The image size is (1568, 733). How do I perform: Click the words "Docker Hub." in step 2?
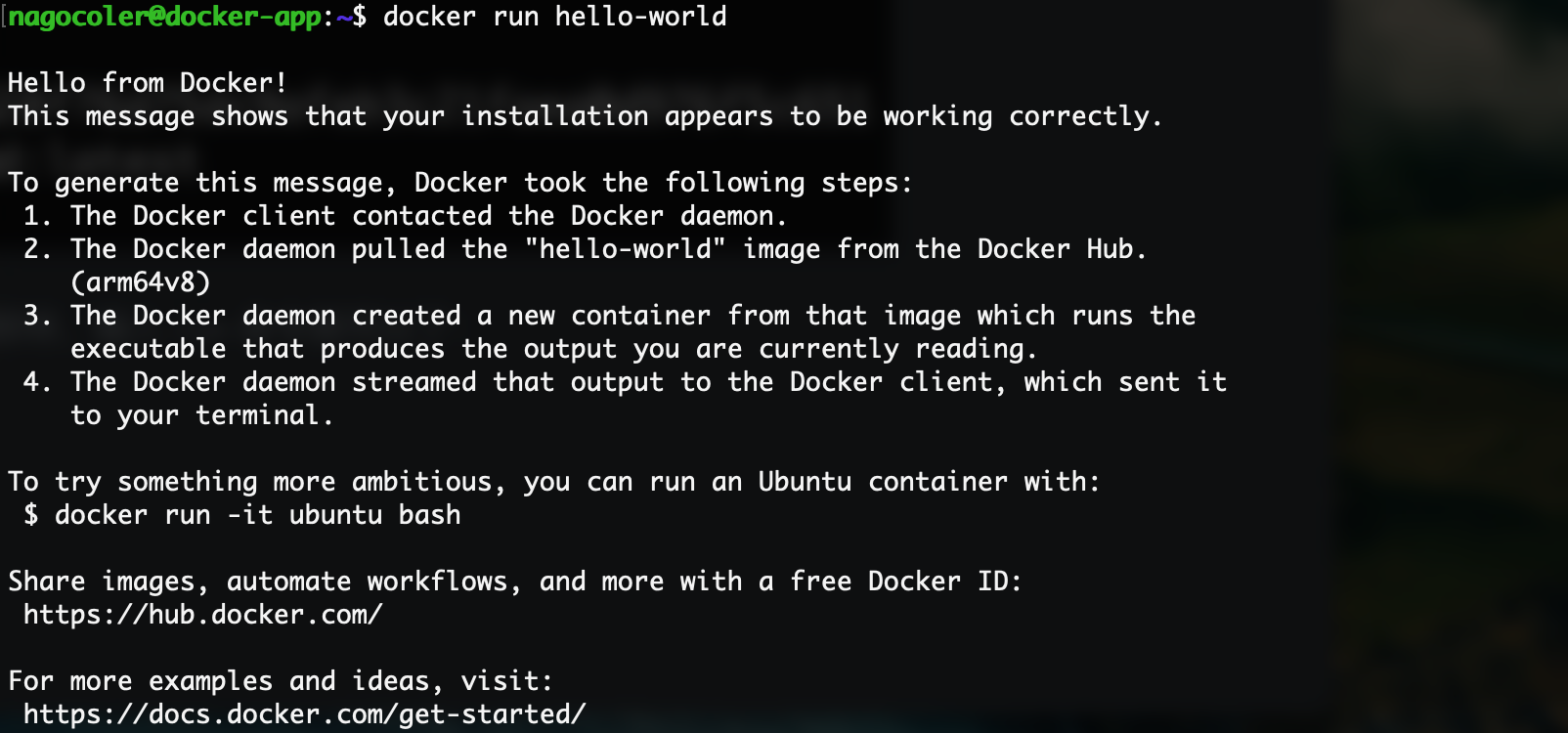point(1062,249)
